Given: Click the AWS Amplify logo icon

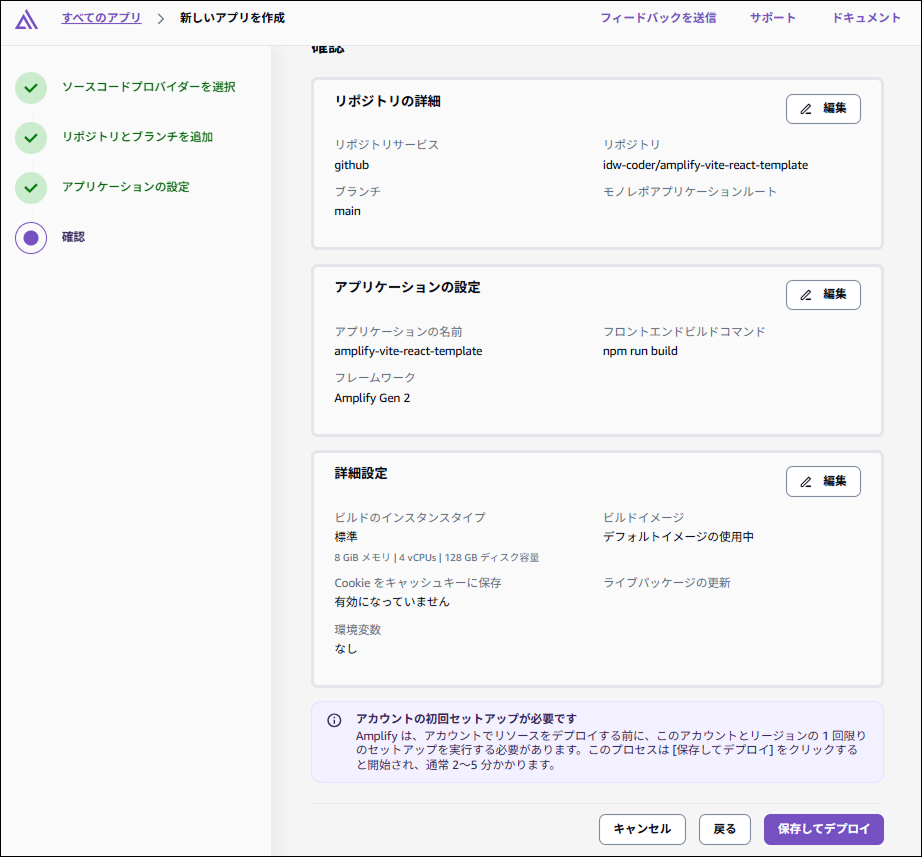Looking at the screenshot, I should [26, 19].
